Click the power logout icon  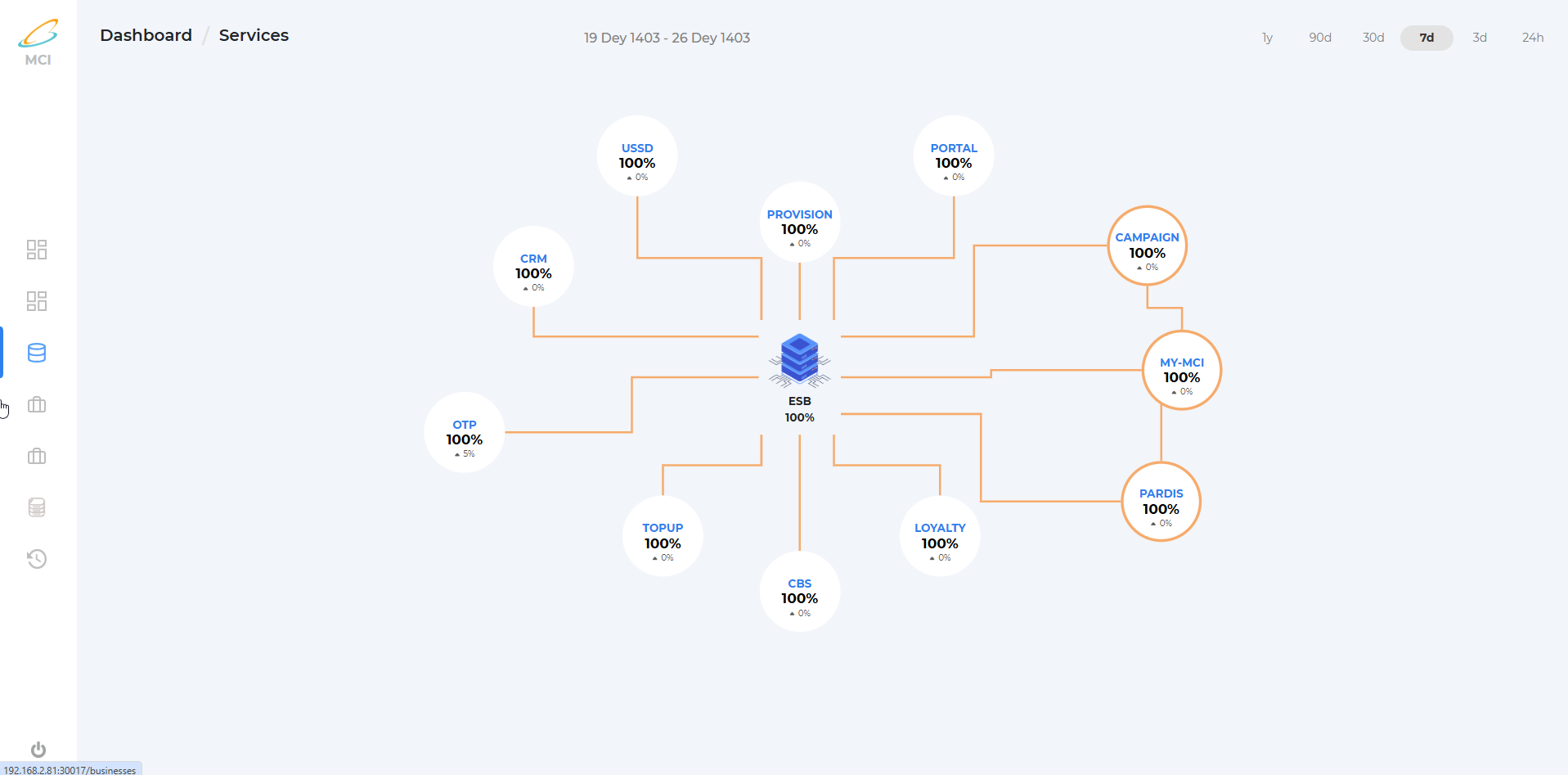click(x=38, y=750)
